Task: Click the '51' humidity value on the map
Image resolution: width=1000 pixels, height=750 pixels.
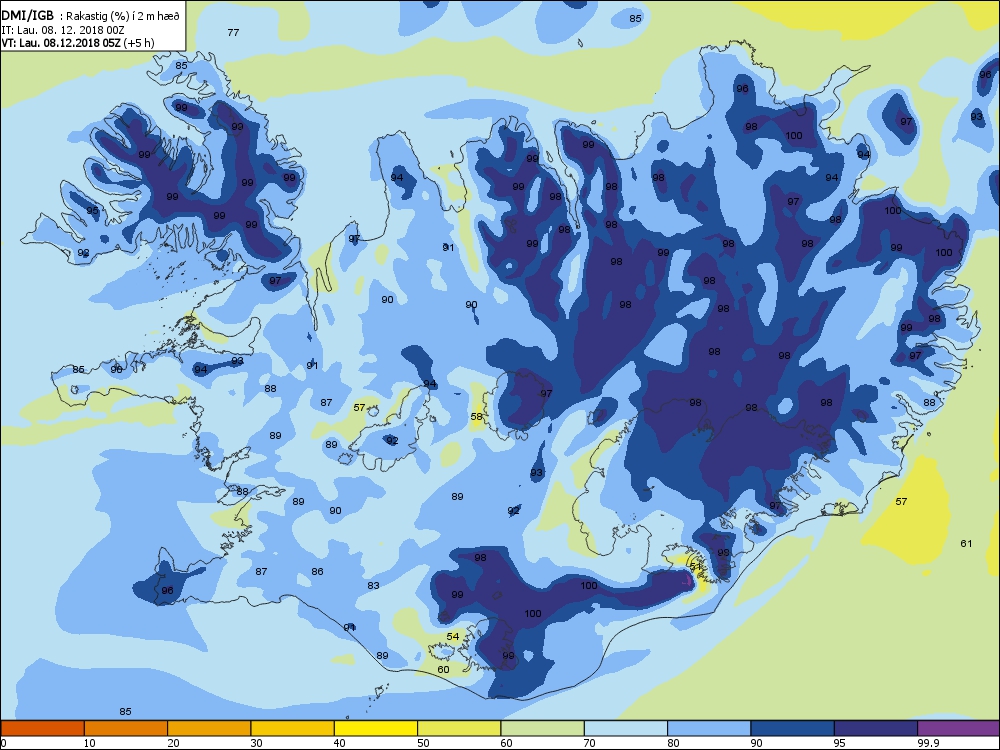Action: pos(695,566)
